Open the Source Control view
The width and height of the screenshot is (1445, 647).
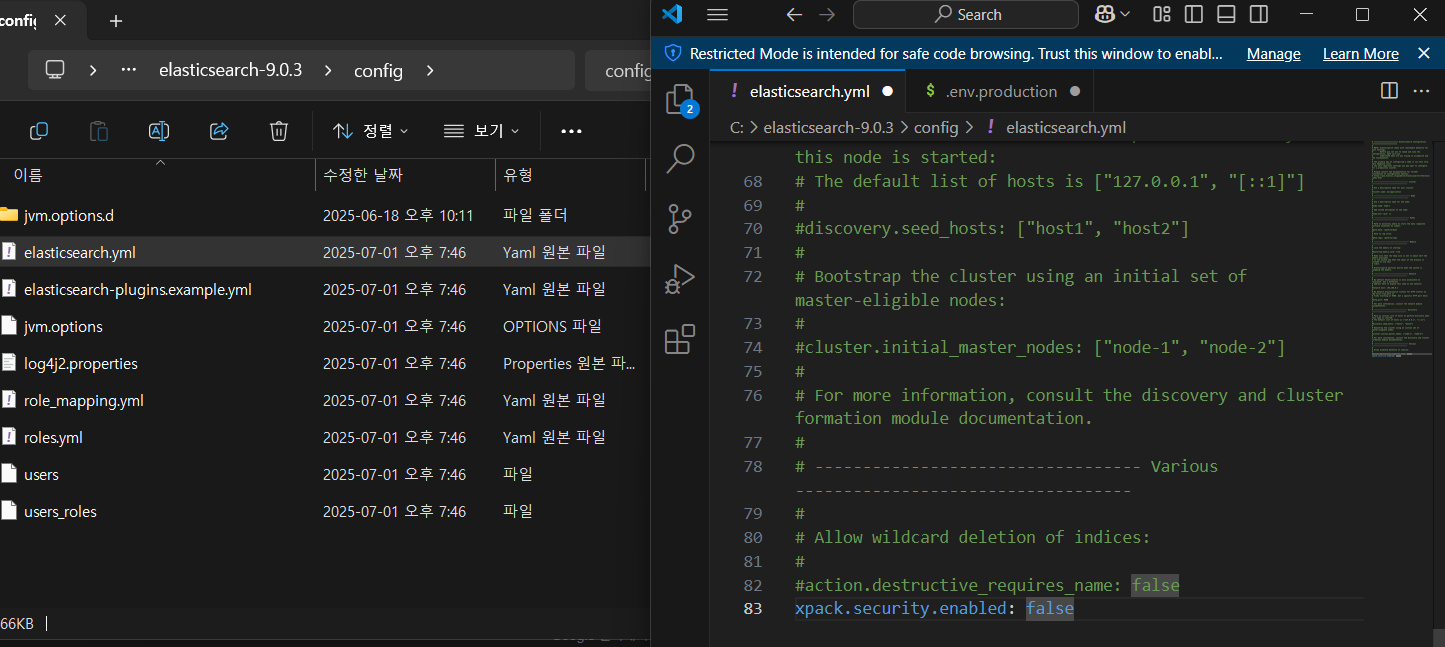tap(680, 218)
